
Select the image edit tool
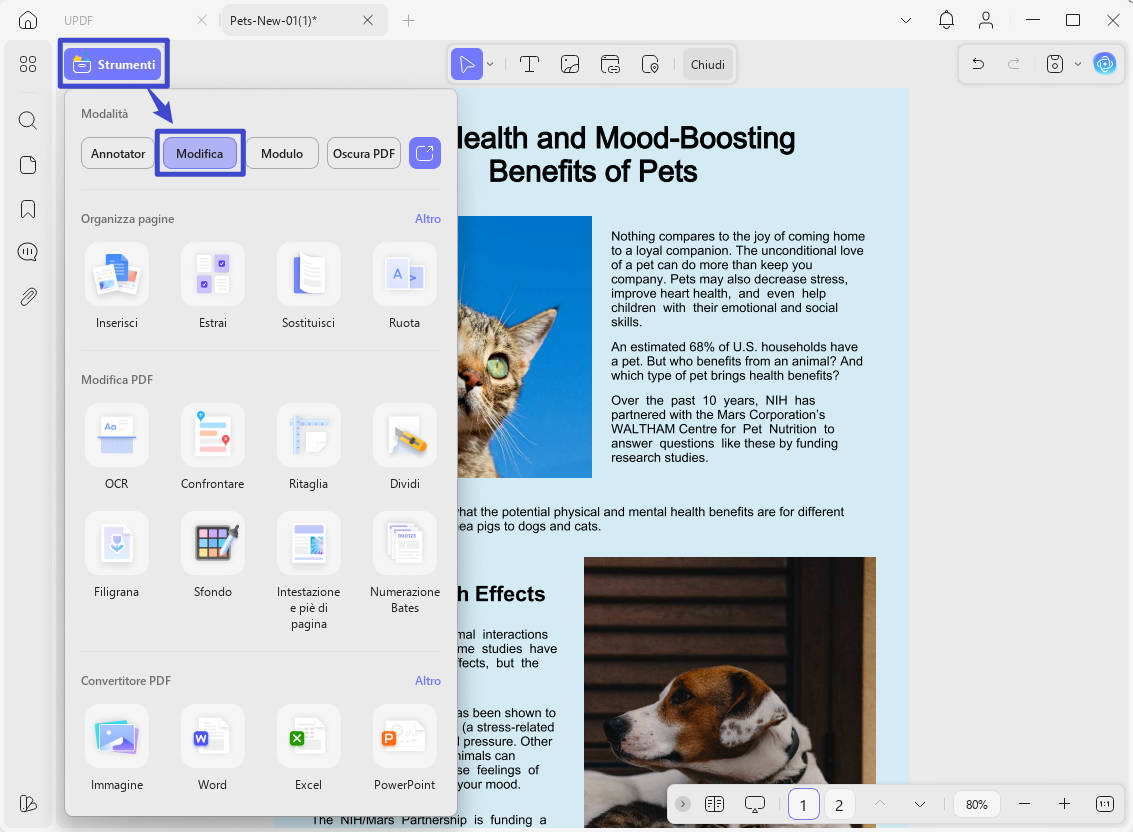[x=570, y=64]
